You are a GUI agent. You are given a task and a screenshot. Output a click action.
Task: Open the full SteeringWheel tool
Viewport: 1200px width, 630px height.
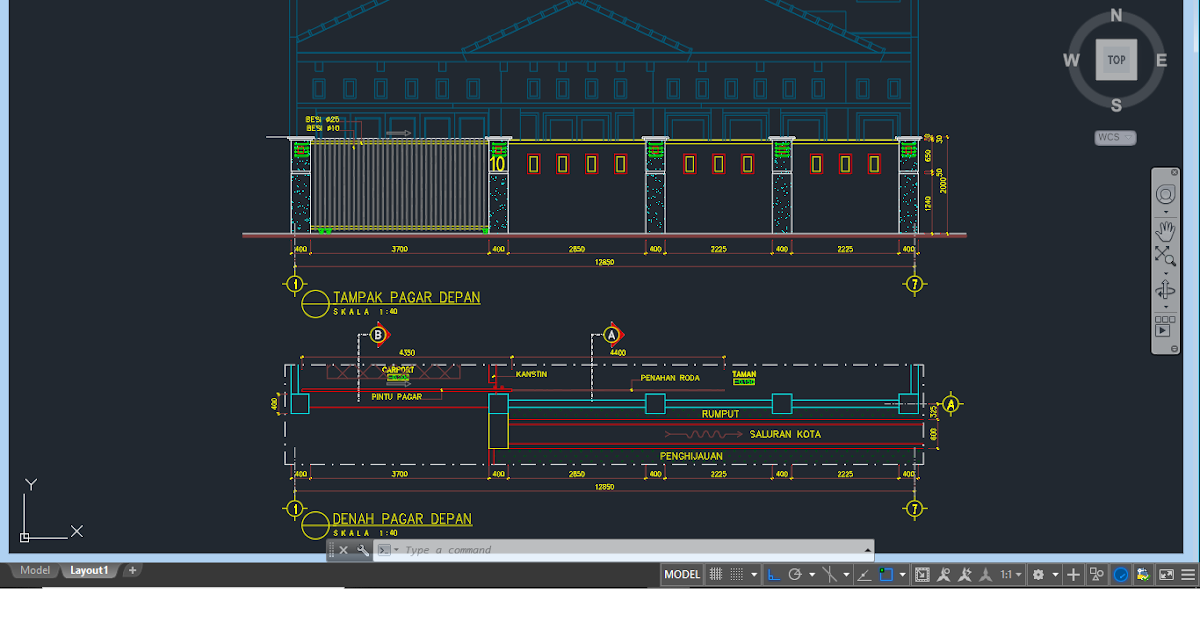(x=1166, y=194)
